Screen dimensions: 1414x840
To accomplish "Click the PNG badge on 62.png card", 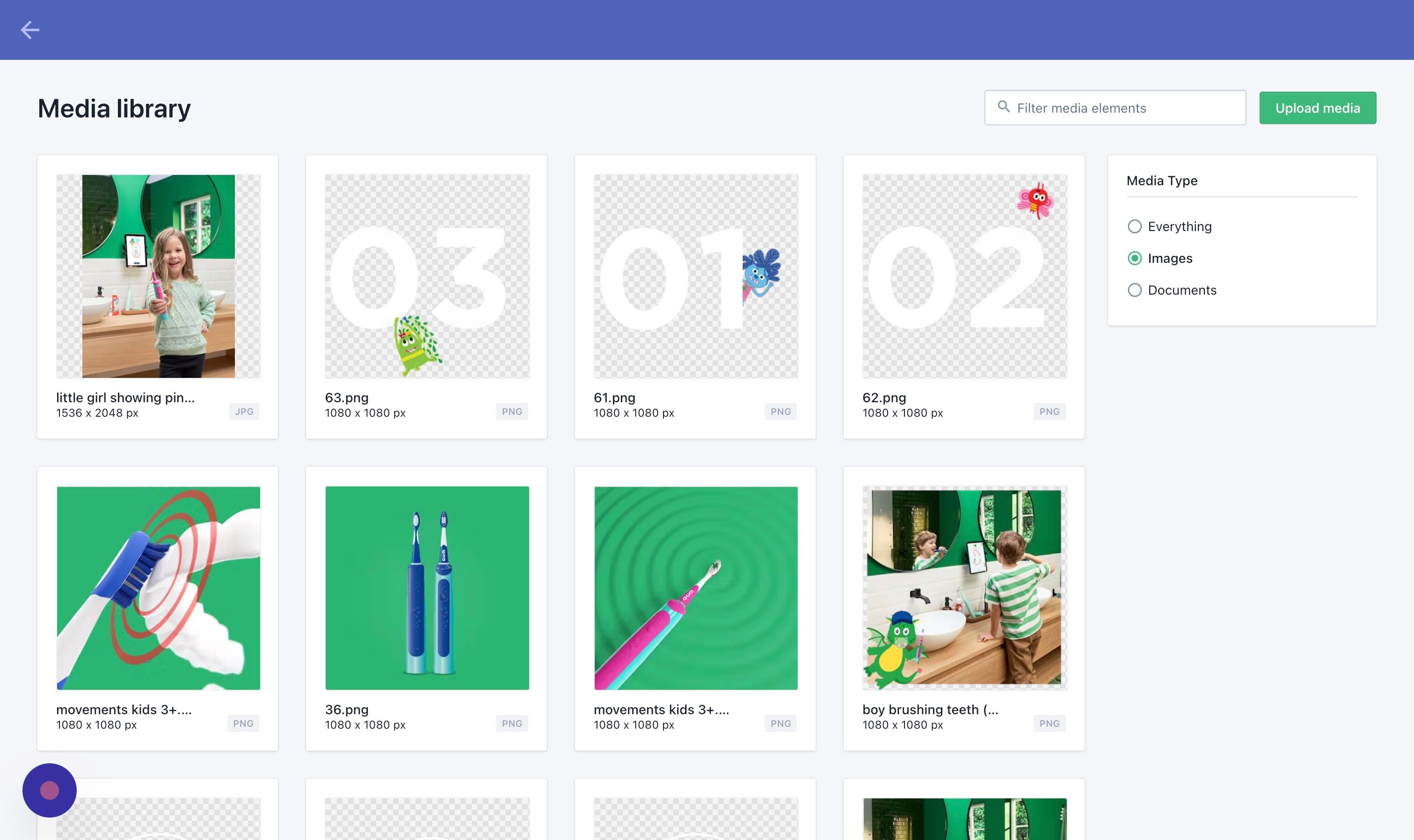I will click(1049, 412).
